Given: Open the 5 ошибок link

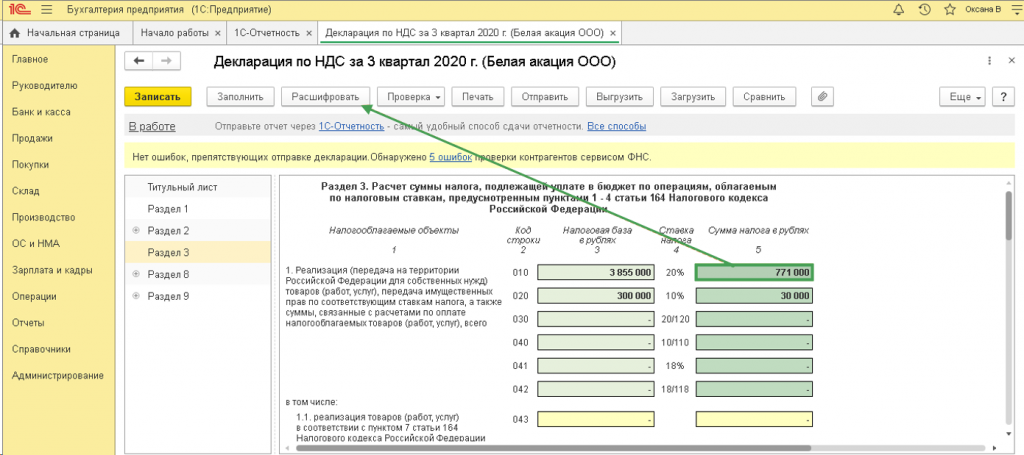Looking at the screenshot, I should (451, 157).
